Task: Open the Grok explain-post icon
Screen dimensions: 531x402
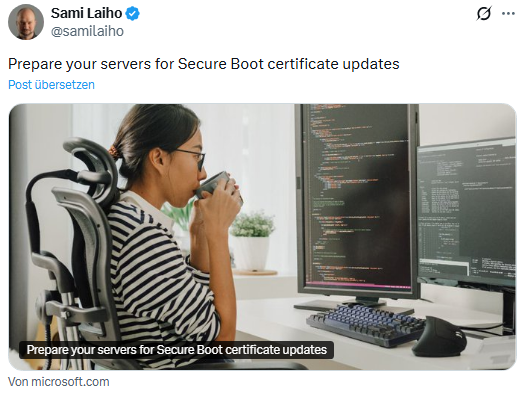Action: (484, 14)
